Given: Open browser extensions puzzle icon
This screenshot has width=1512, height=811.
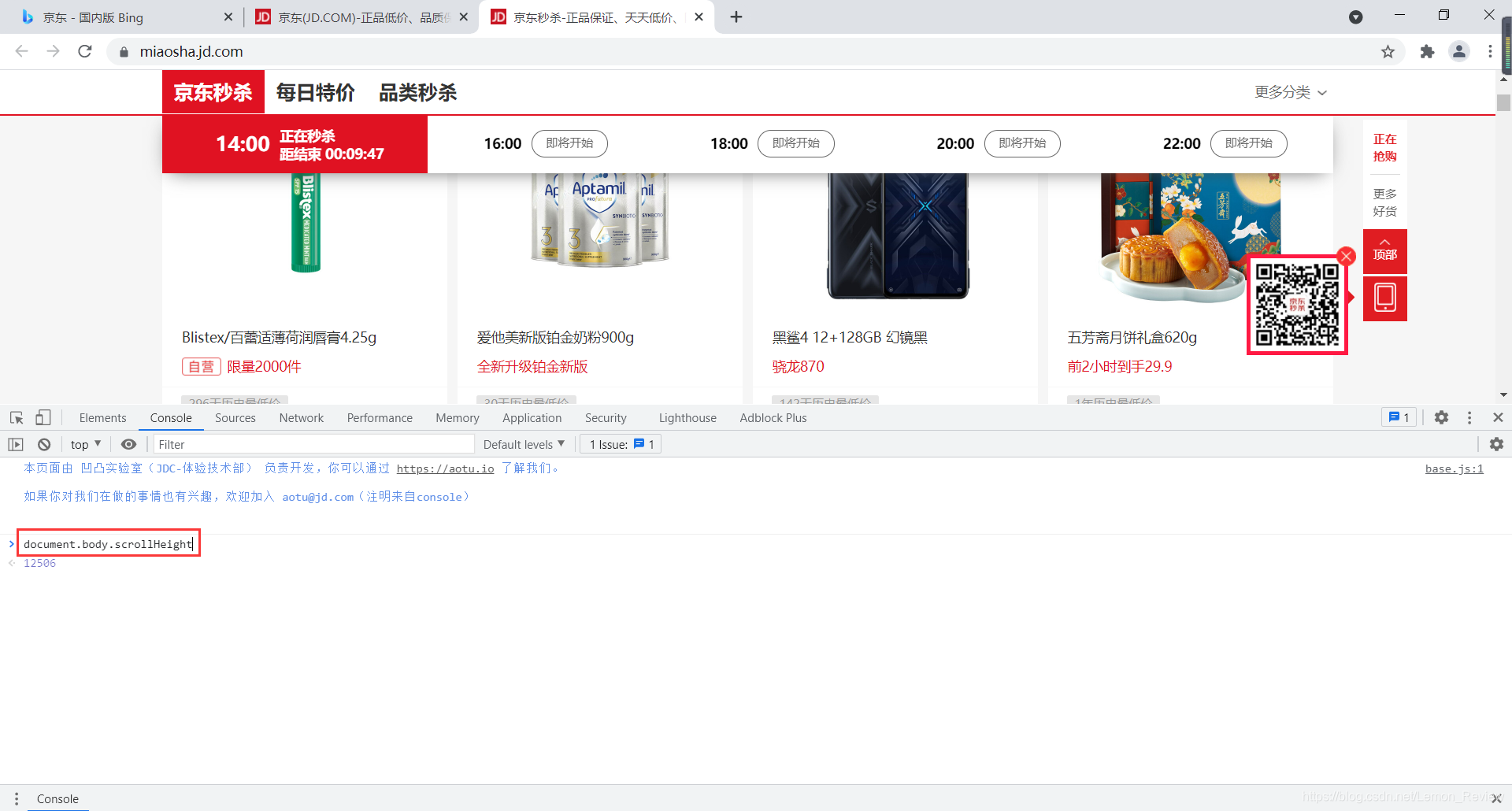Looking at the screenshot, I should (1427, 51).
